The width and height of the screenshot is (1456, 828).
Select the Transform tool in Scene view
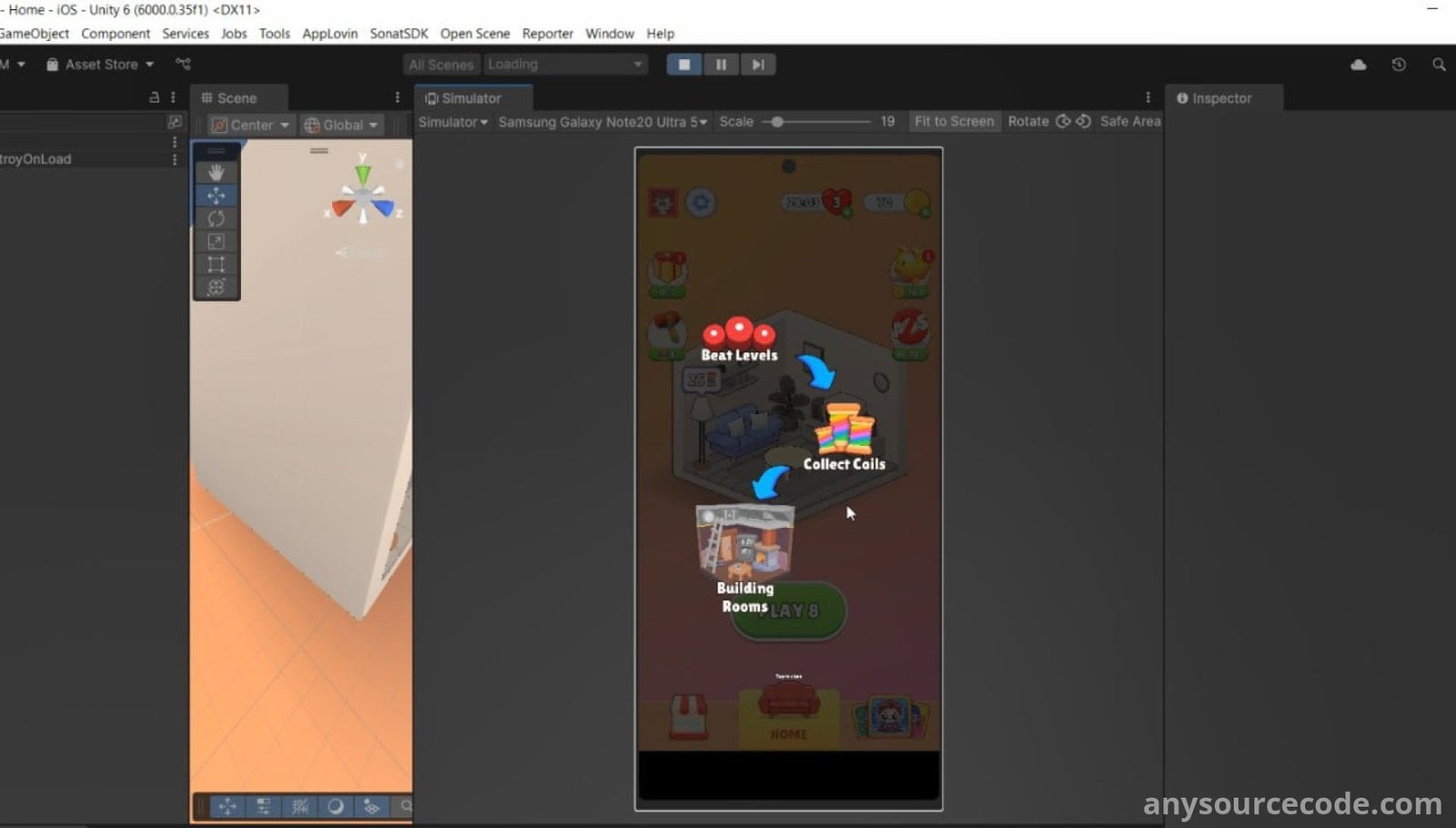tap(216, 288)
